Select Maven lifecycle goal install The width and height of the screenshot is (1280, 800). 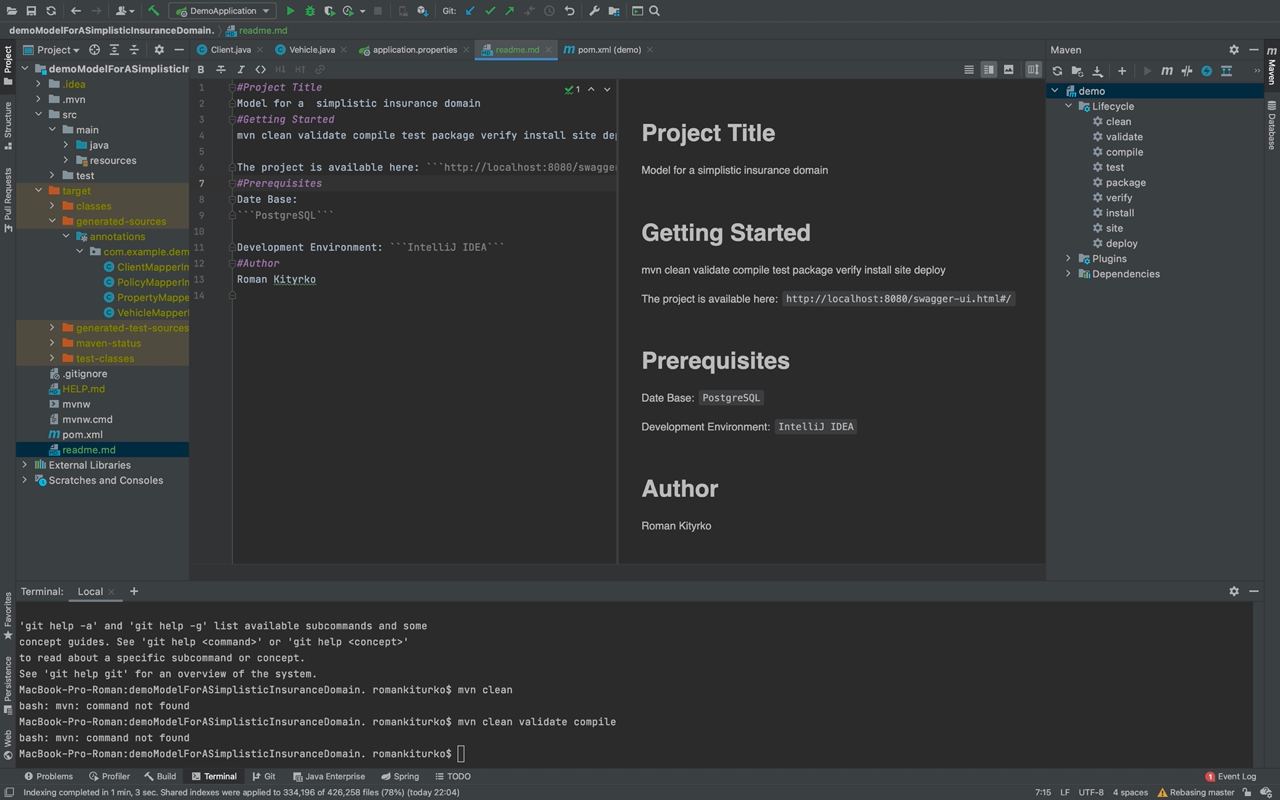(x=1119, y=213)
